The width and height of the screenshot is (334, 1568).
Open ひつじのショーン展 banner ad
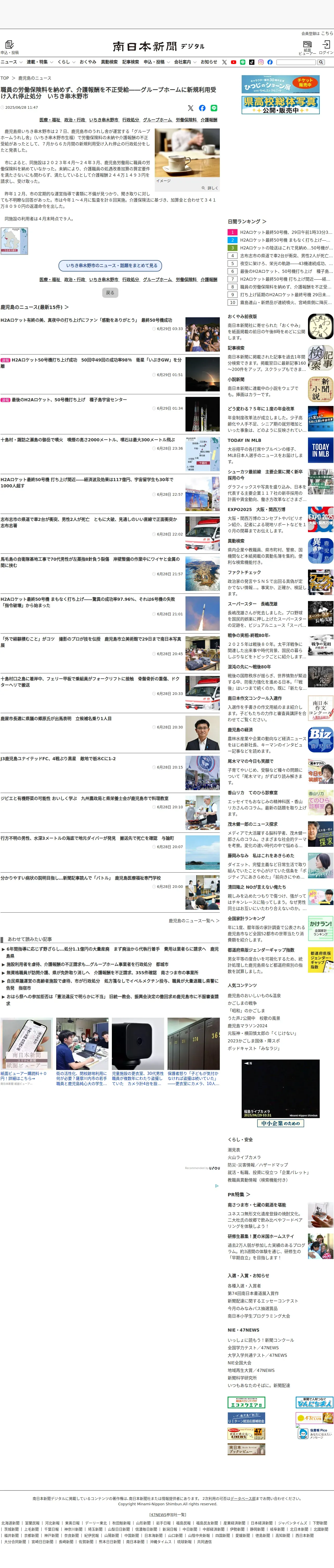(x=280, y=84)
